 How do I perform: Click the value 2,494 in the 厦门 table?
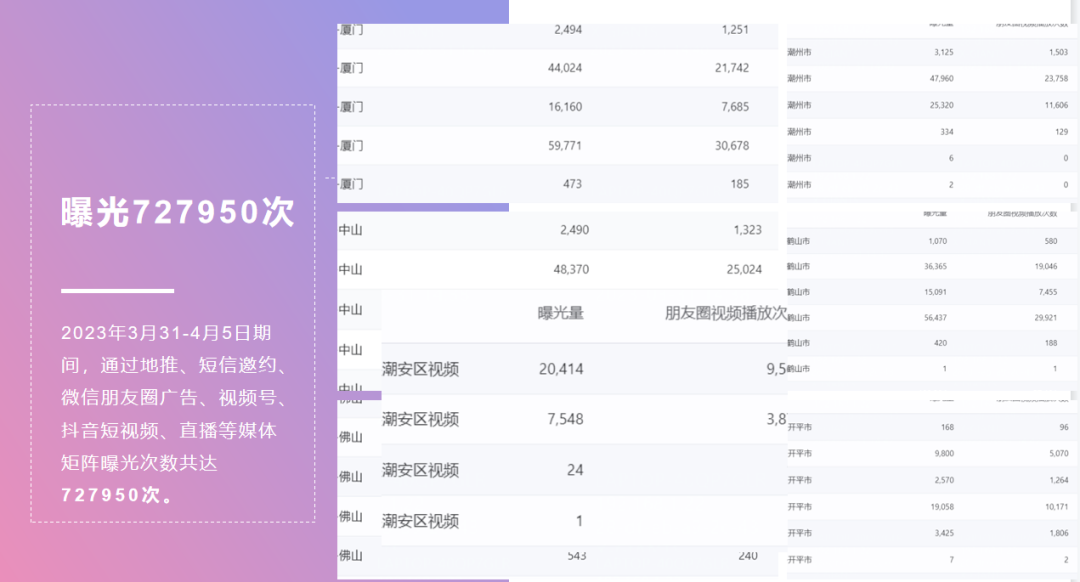[568, 30]
